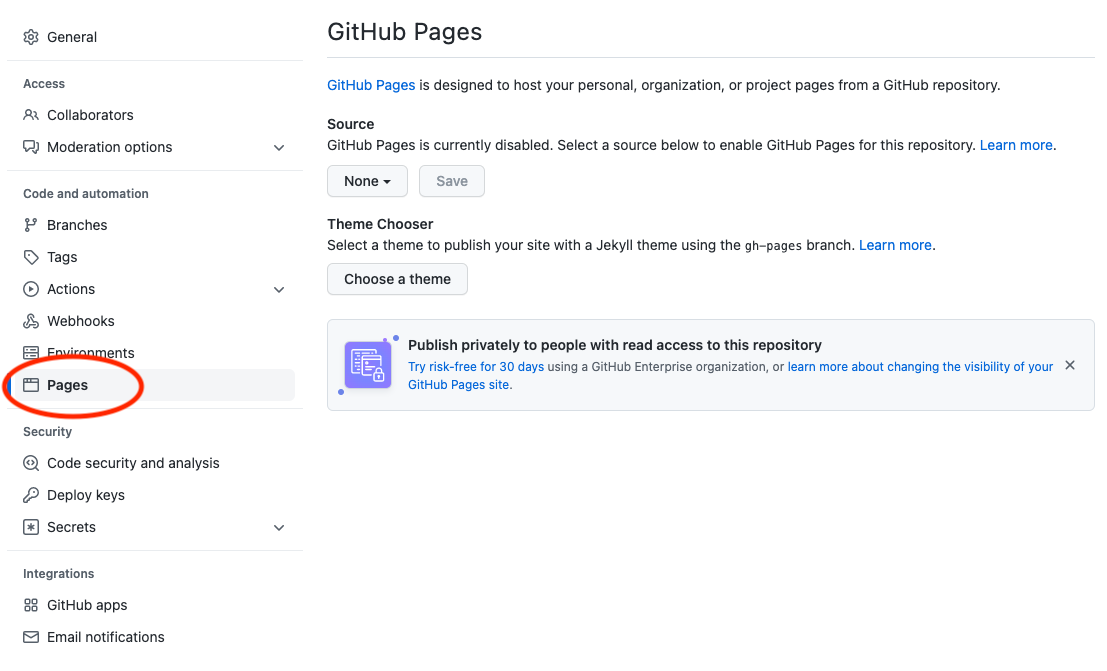1107x671 pixels.
Task: Expand the Moderation options chevron
Action: 279,147
